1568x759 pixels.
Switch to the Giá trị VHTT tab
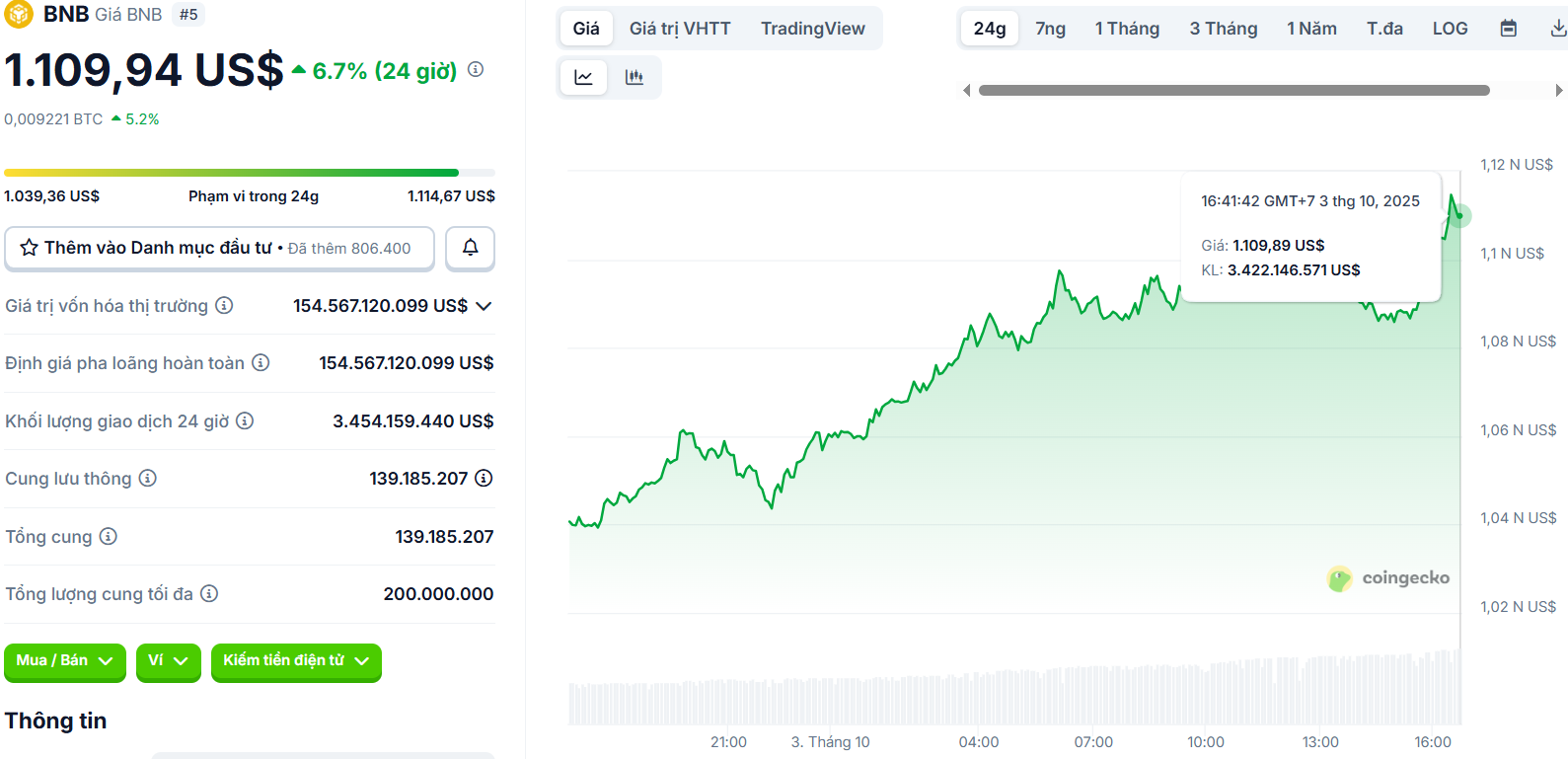(680, 29)
